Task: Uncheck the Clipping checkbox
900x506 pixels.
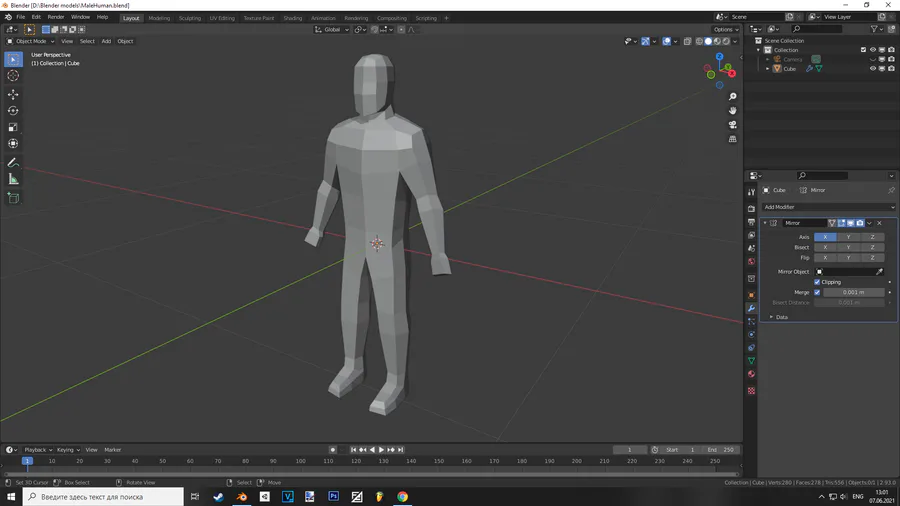Action: point(817,282)
